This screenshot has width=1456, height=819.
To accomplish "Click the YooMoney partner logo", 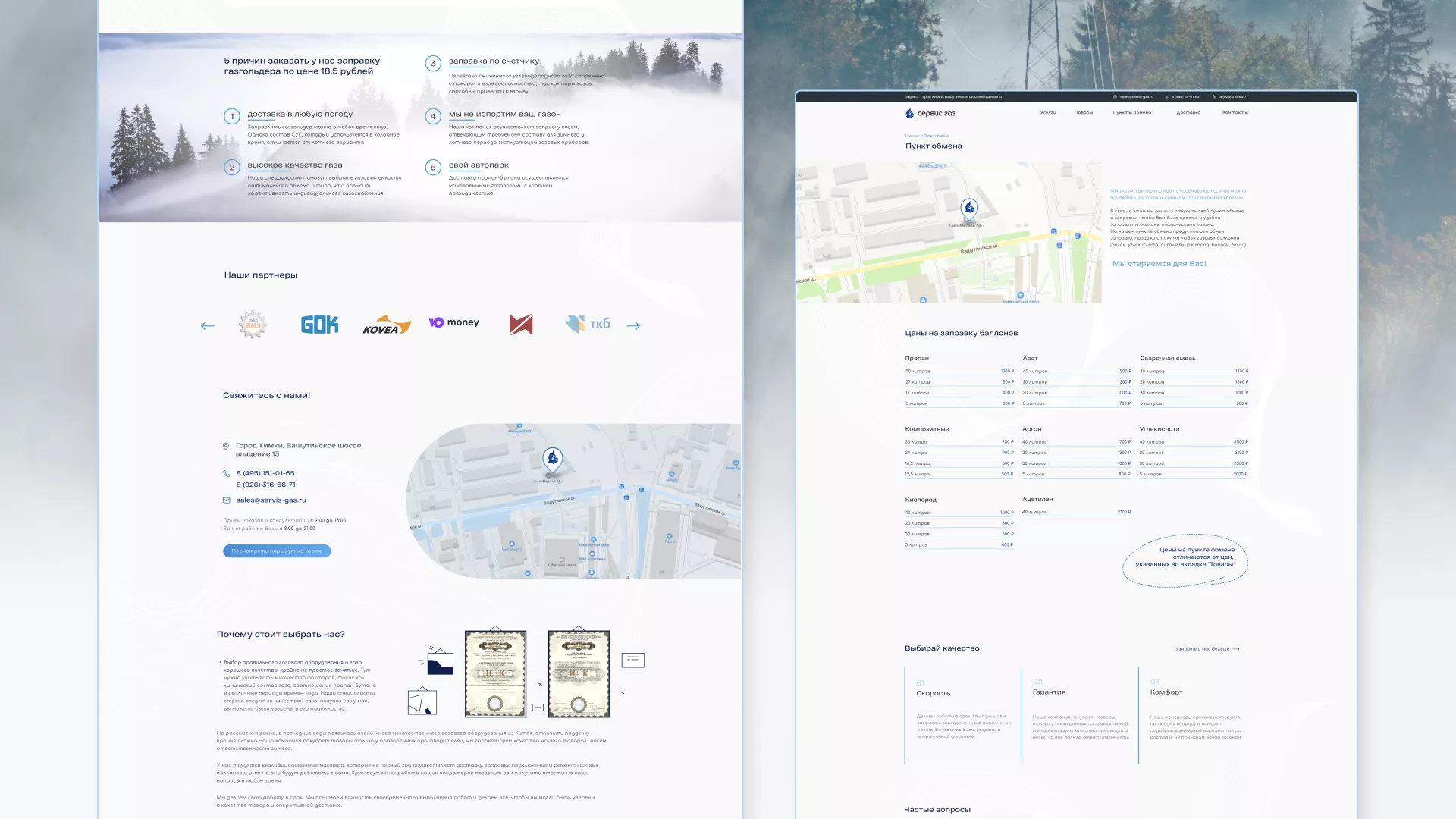I will click(454, 322).
